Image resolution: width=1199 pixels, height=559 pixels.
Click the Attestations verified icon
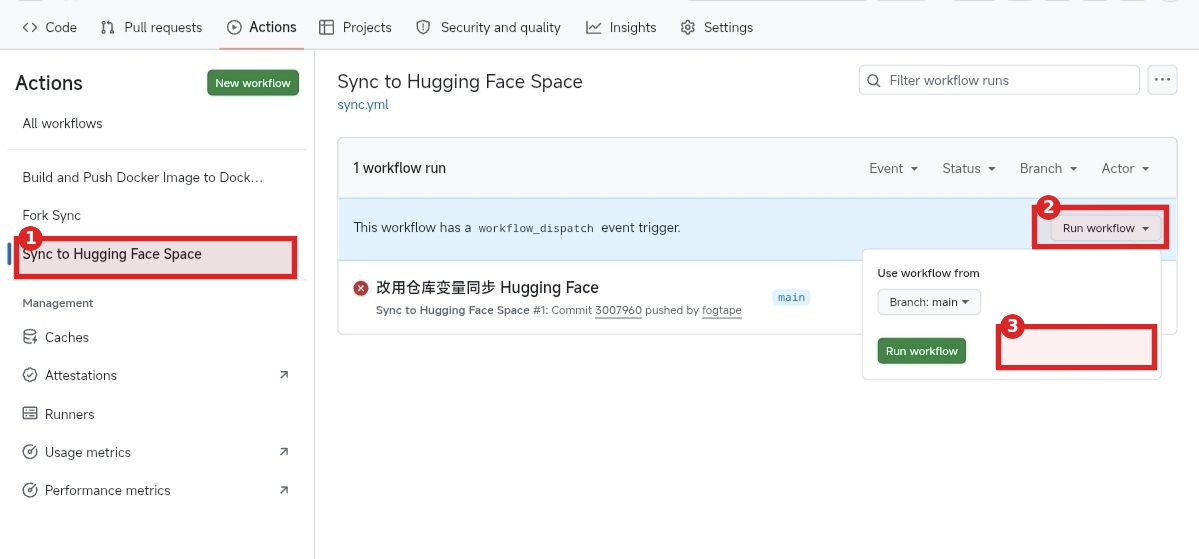point(30,375)
